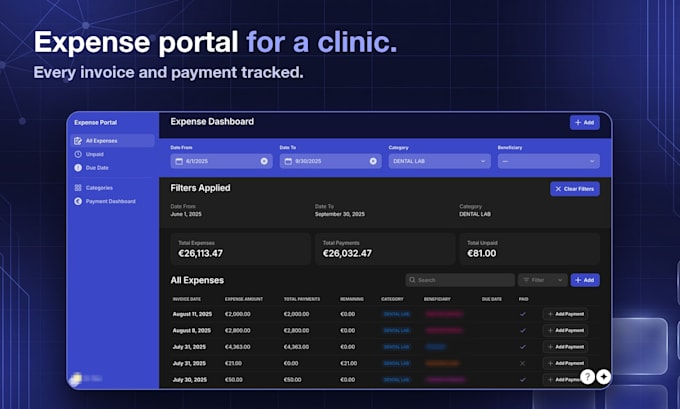This screenshot has height=409, width=680.
Task: Add payment for August 8, 2025 expense
Action: point(566,330)
